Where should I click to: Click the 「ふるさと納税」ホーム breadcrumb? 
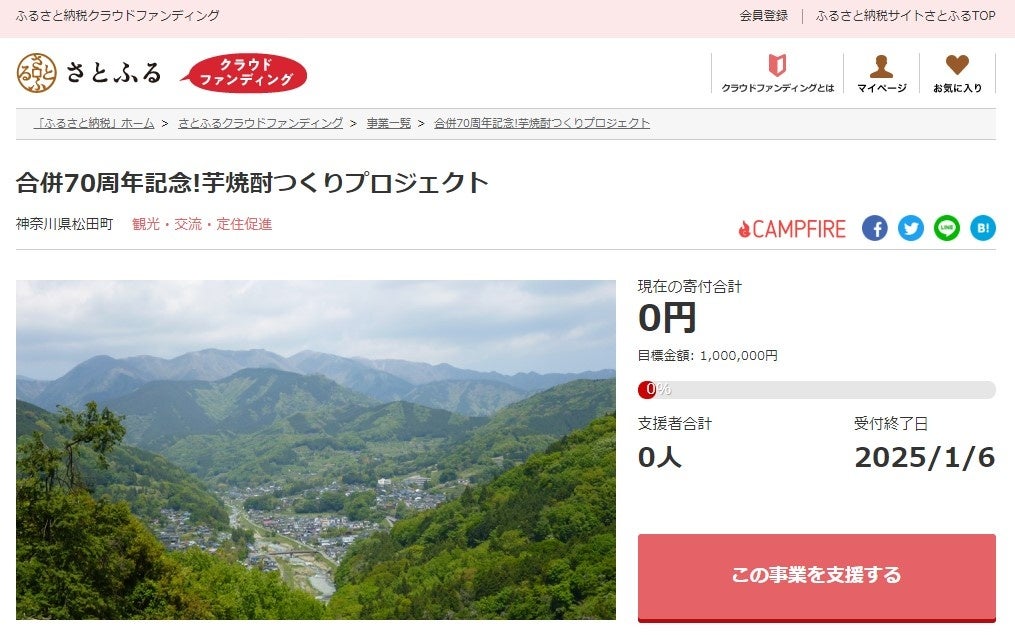click(94, 123)
